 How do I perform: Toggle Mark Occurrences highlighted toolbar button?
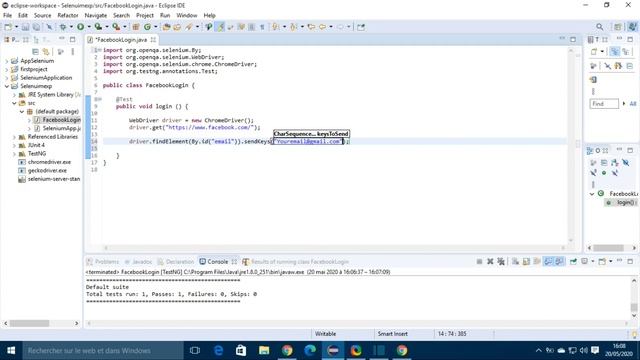221,27
